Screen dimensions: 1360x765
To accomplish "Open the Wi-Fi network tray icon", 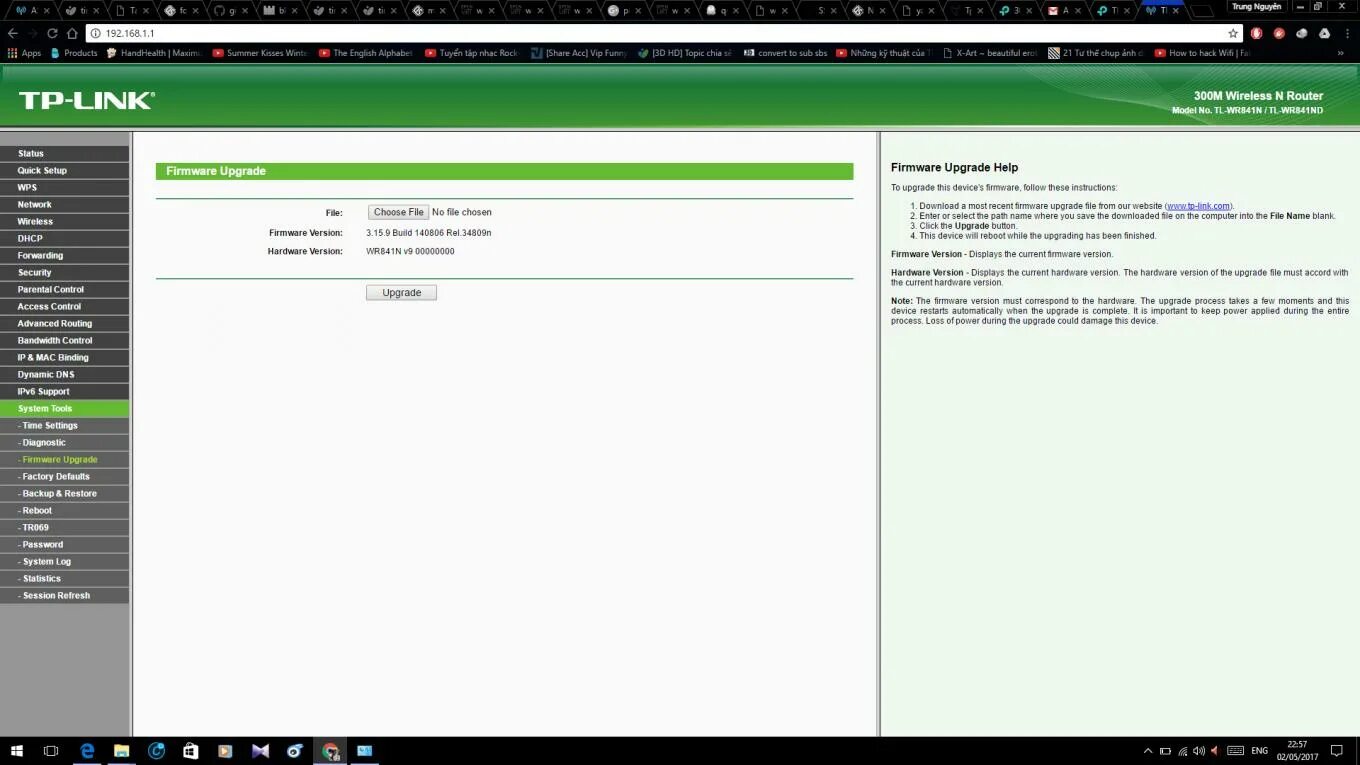I will click(x=1183, y=751).
